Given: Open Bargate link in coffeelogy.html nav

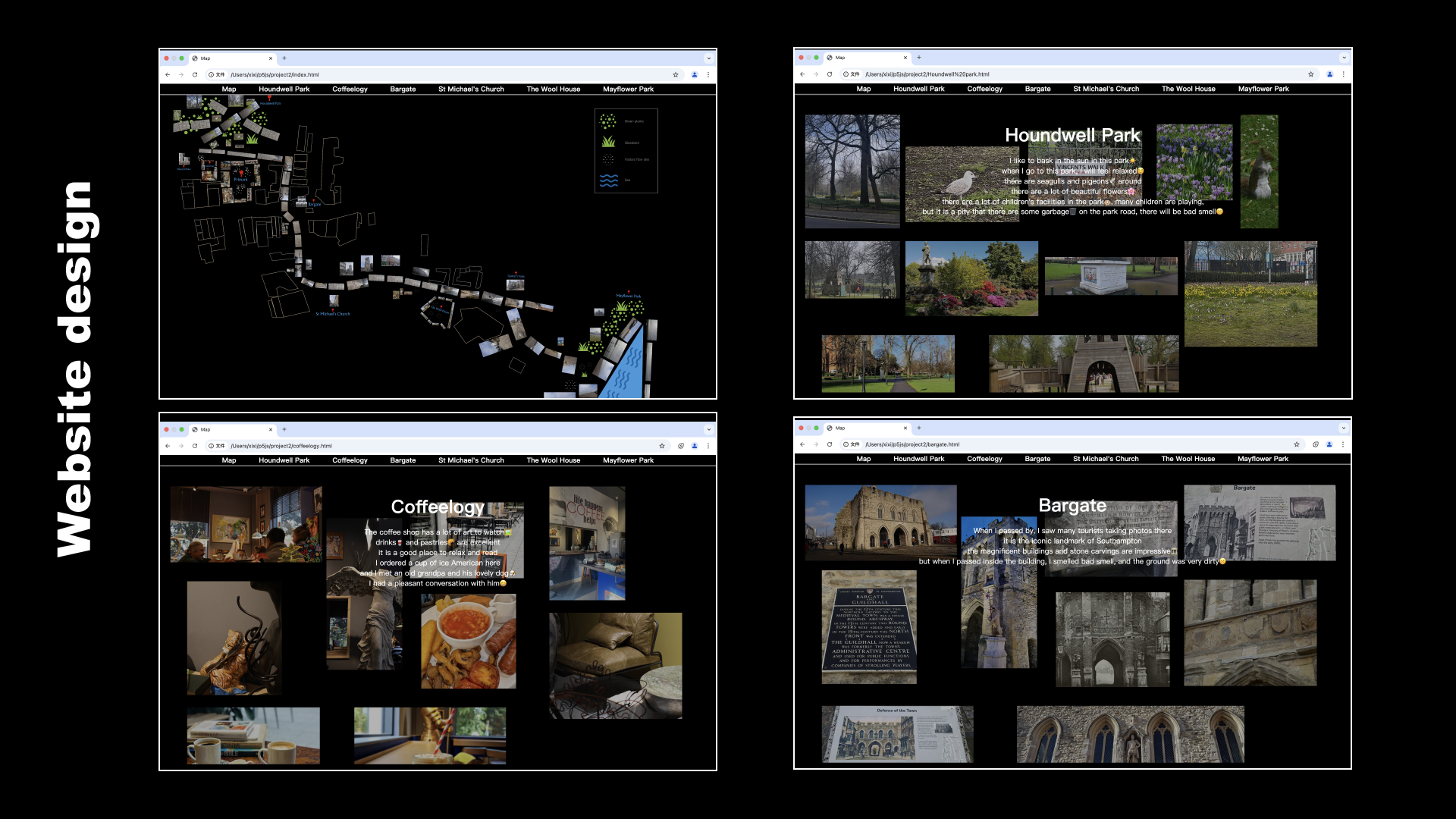Looking at the screenshot, I should [x=403, y=460].
